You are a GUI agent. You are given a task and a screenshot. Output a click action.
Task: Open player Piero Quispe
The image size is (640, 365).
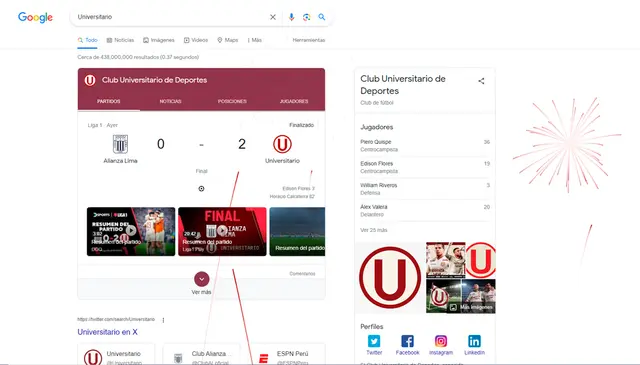(x=424, y=146)
